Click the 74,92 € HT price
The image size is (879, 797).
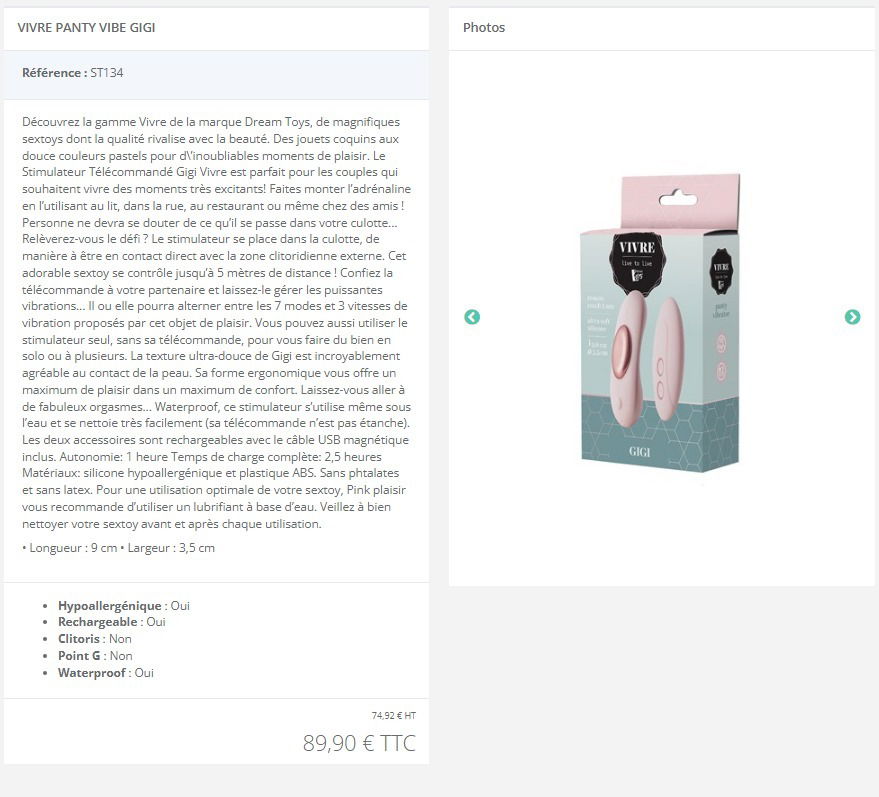(x=394, y=716)
